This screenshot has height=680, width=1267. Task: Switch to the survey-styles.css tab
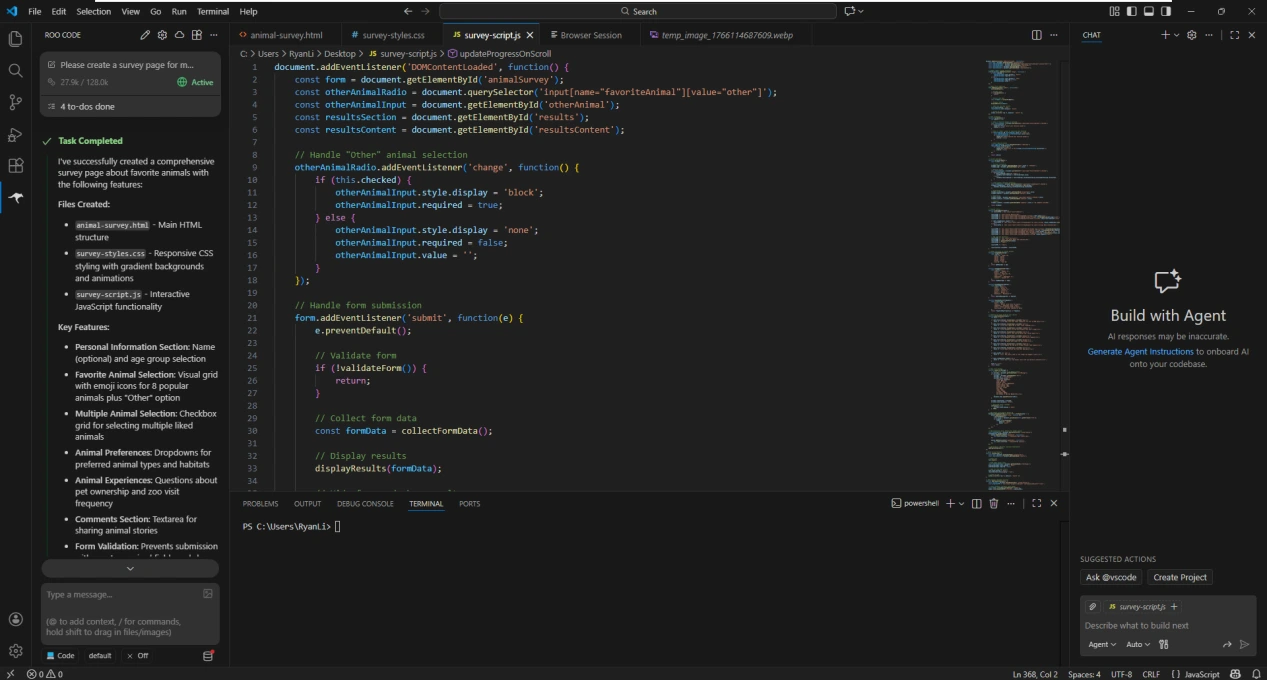(x=390, y=34)
